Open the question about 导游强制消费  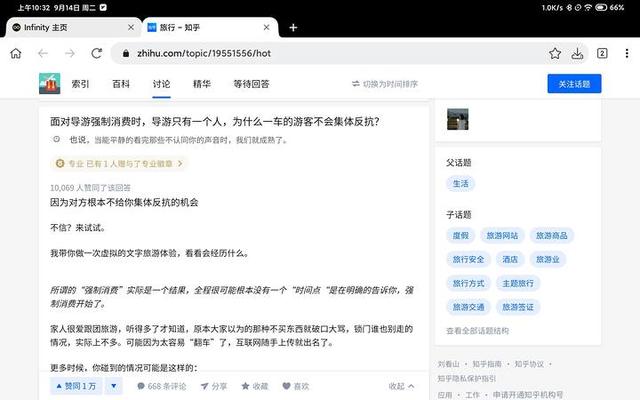pyautogui.click(x=215, y=122)
